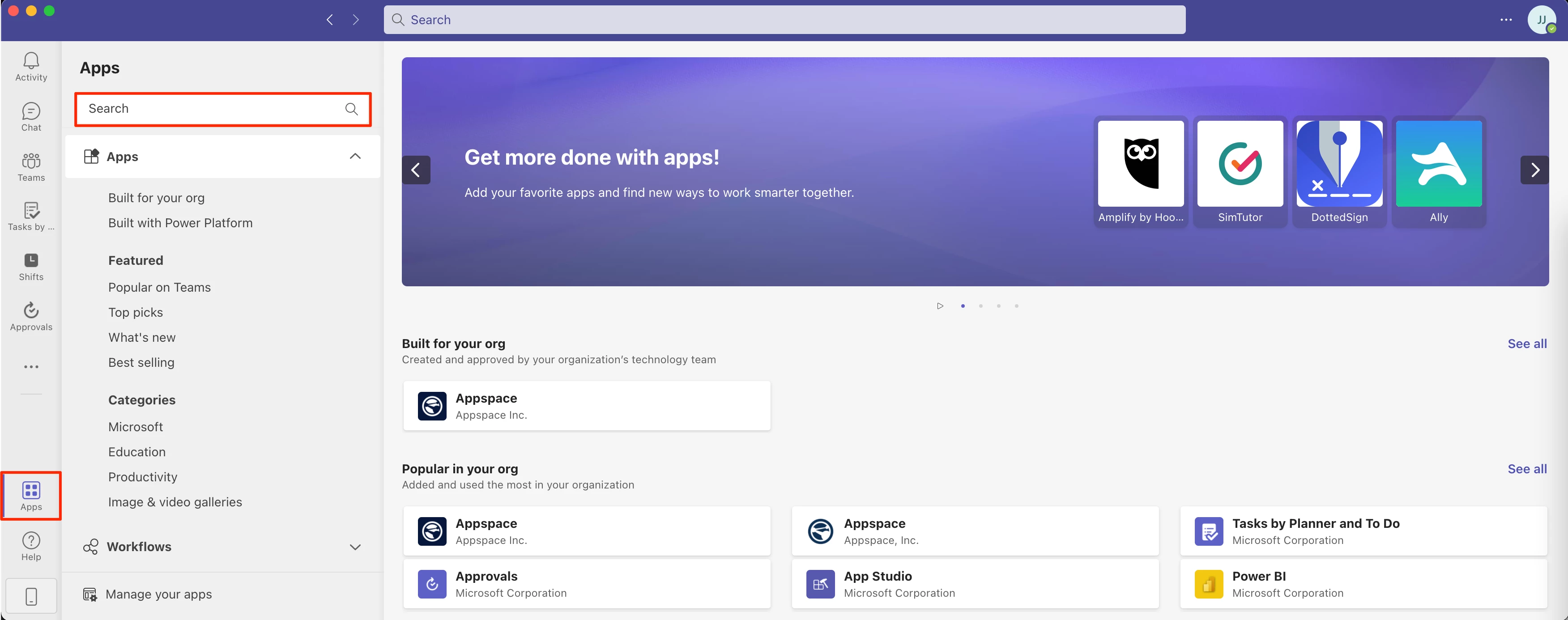The width and height of the screenshot is (1568, 620).
Task: Select the second carousel page dot
Action: click(980, 306)
